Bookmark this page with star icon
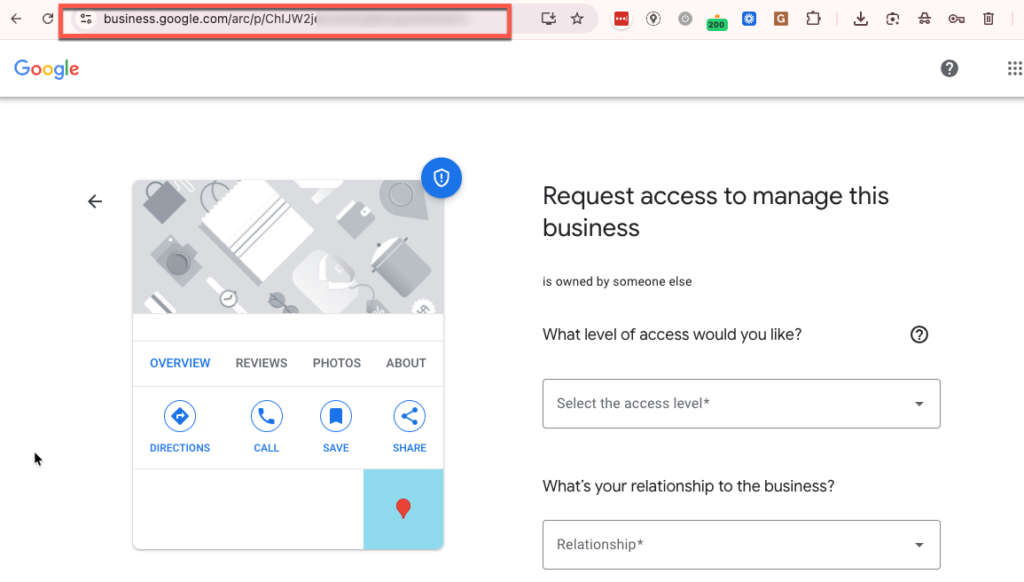 (x=577, y=19)
